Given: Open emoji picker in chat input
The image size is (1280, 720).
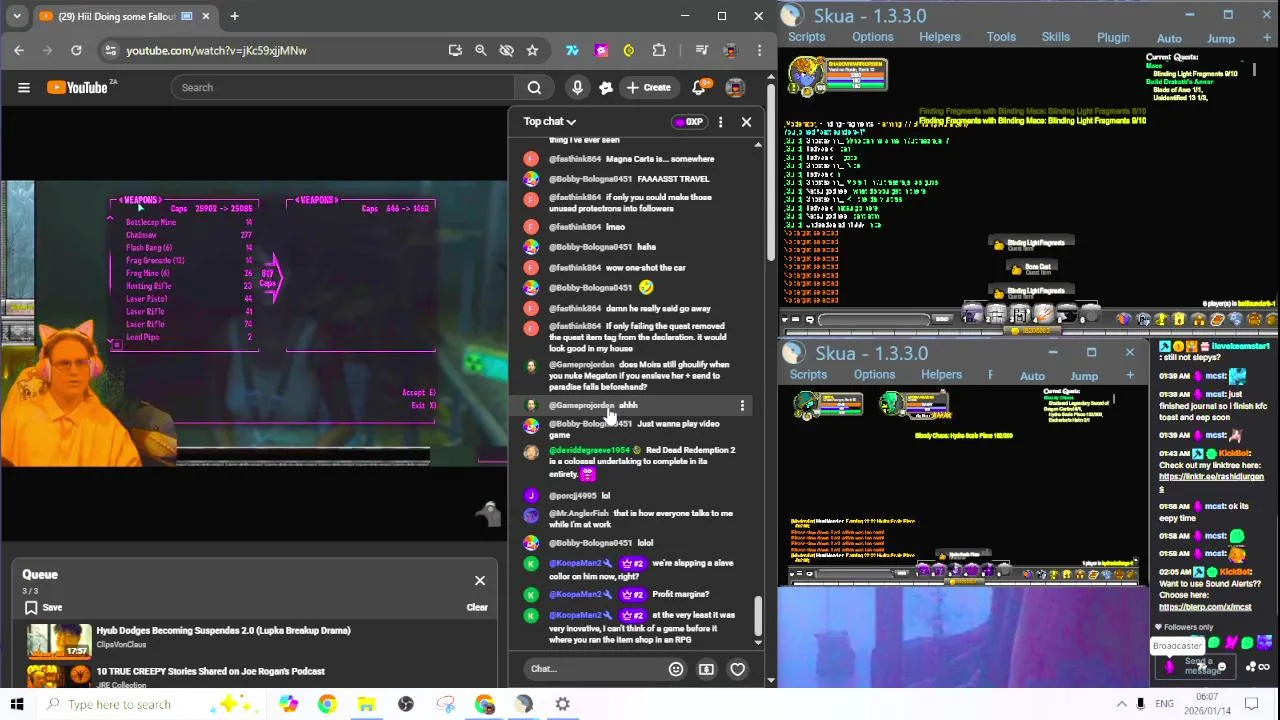Looking at the screenshot, I should pos(676,669).
